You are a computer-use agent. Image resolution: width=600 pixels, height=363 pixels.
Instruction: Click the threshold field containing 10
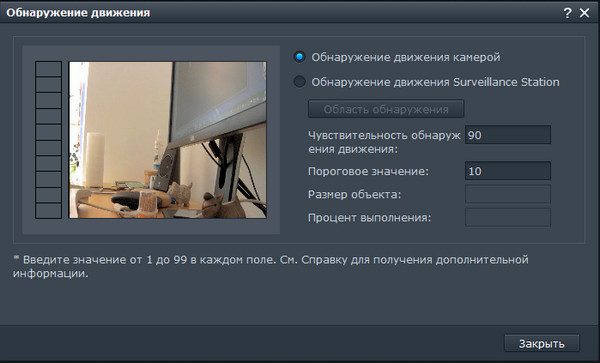[508, 171]
